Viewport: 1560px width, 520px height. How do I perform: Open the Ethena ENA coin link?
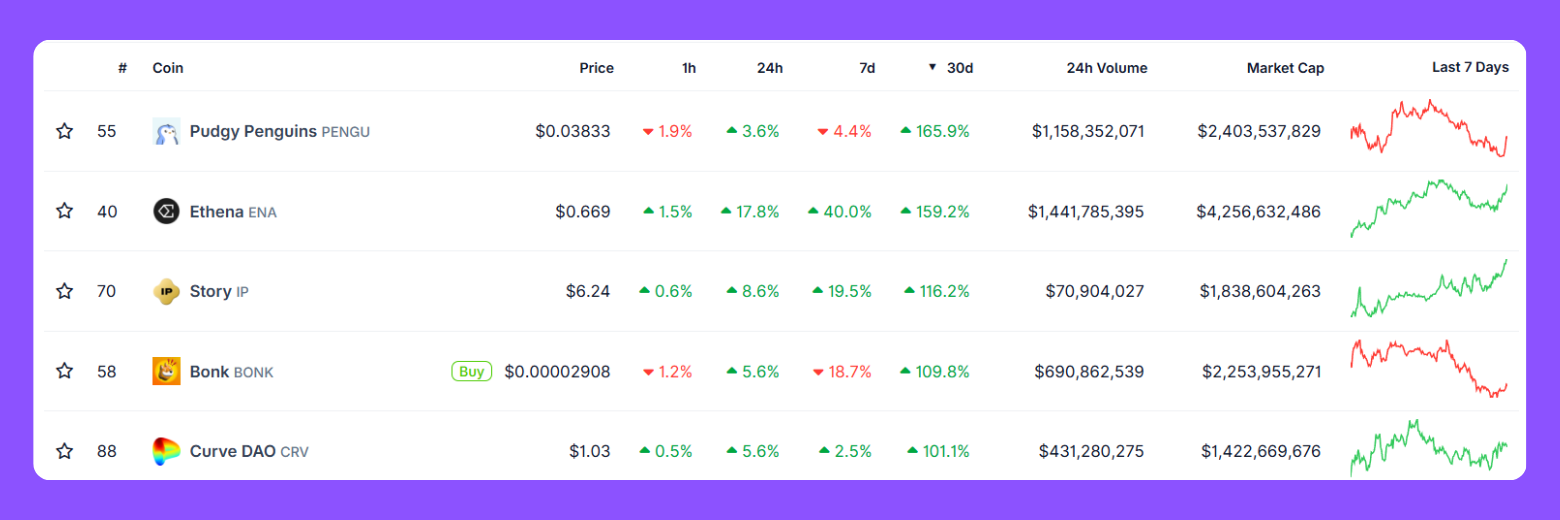coord(232,211)
